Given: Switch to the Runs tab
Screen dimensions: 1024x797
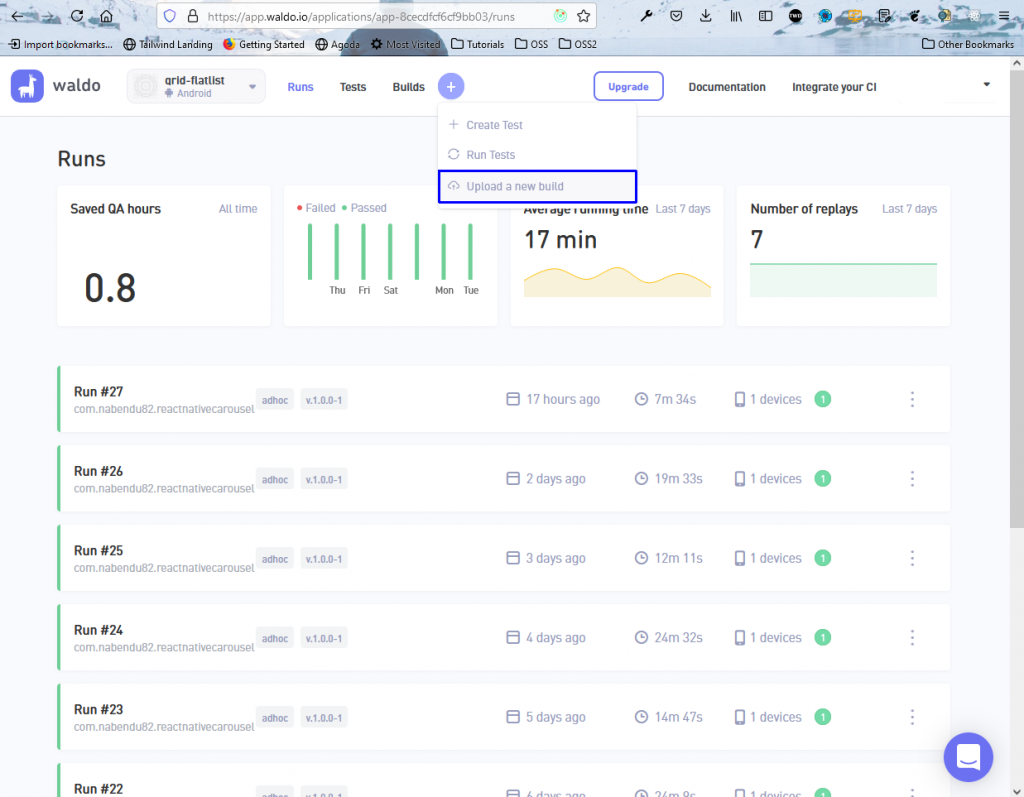Looking at the screenshot, I should click(300, 87).
